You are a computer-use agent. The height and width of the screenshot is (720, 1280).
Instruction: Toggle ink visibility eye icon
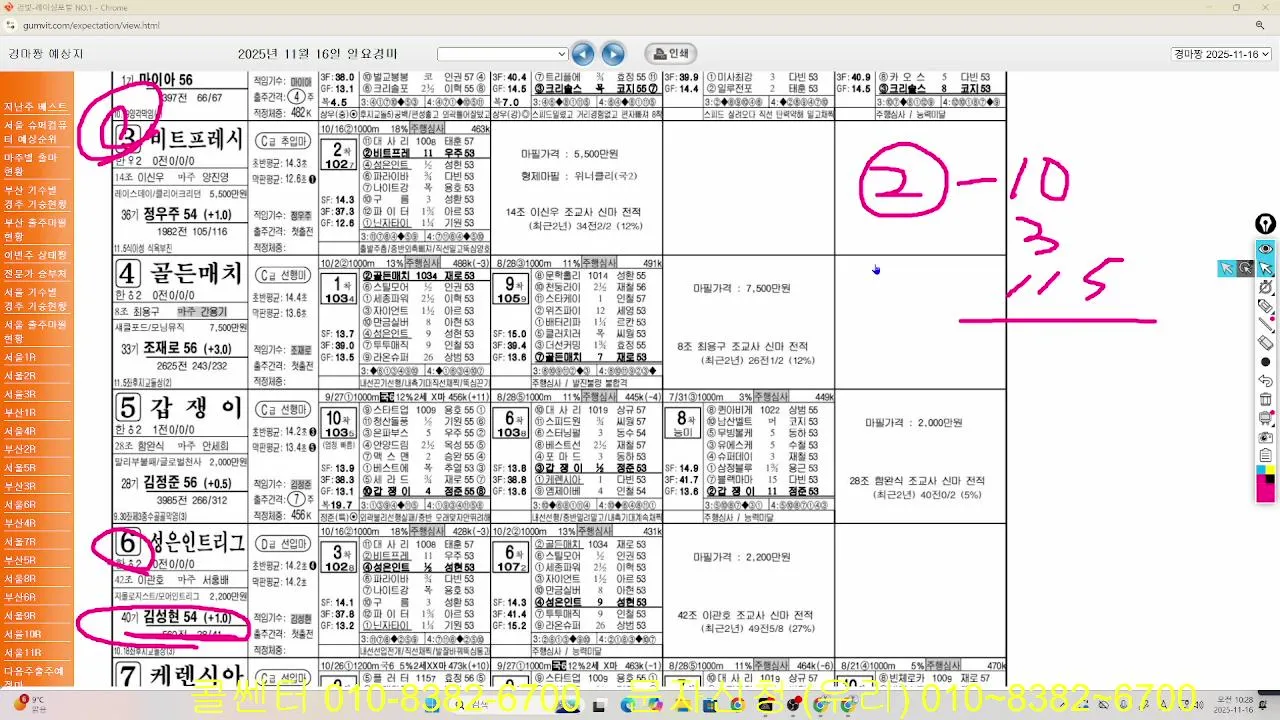1266,249
